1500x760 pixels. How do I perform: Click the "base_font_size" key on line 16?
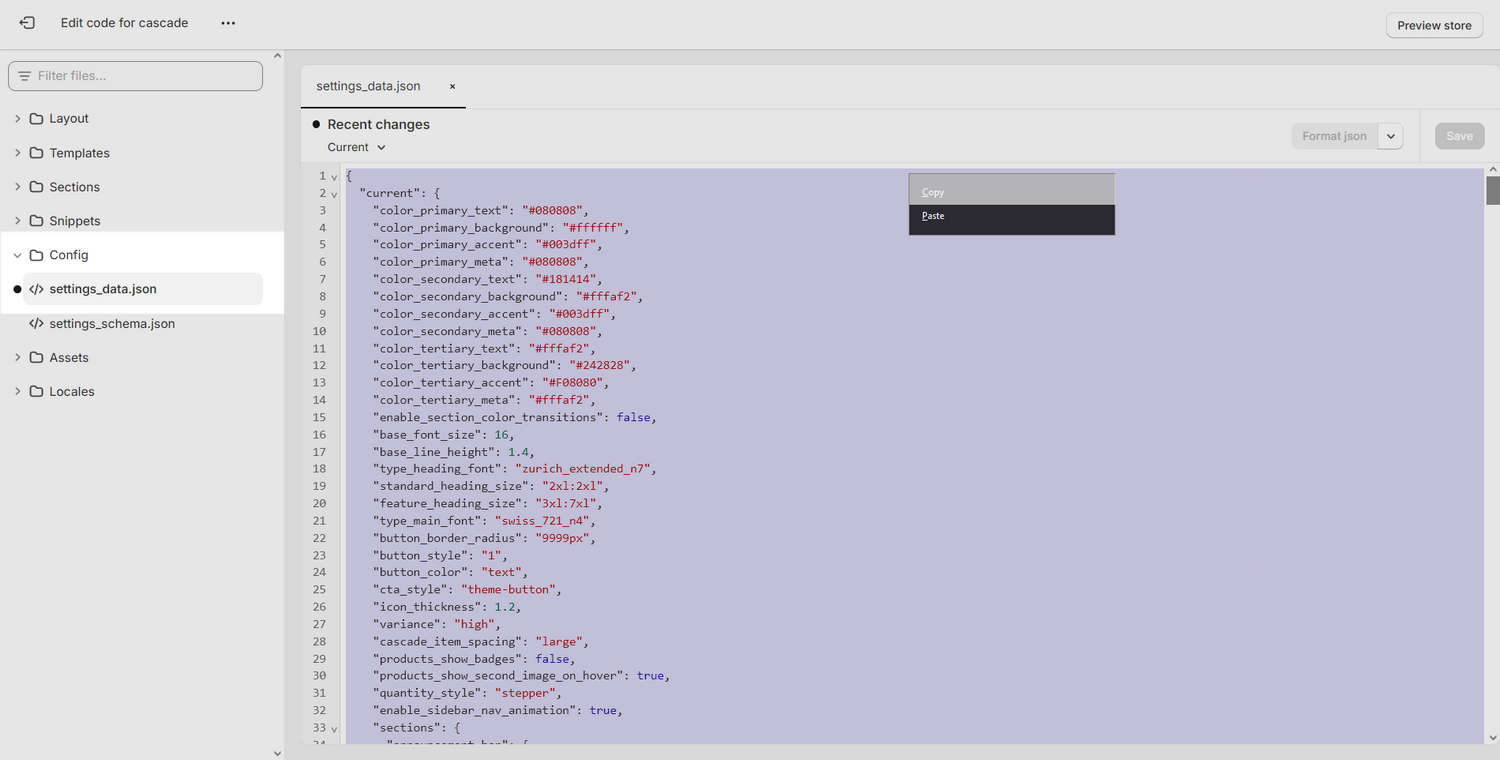(431, 435)
